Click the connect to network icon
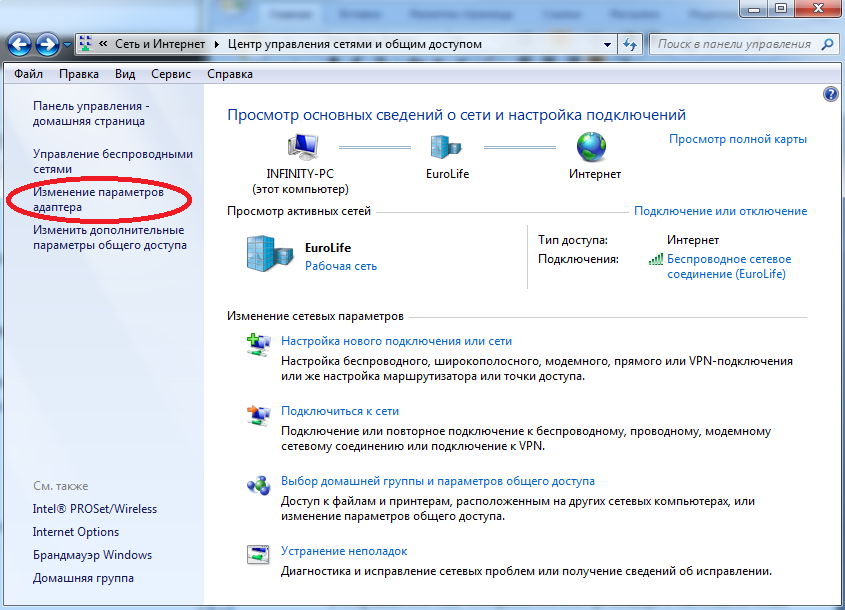This screenshot has height=610, width=845. [258, 416]
